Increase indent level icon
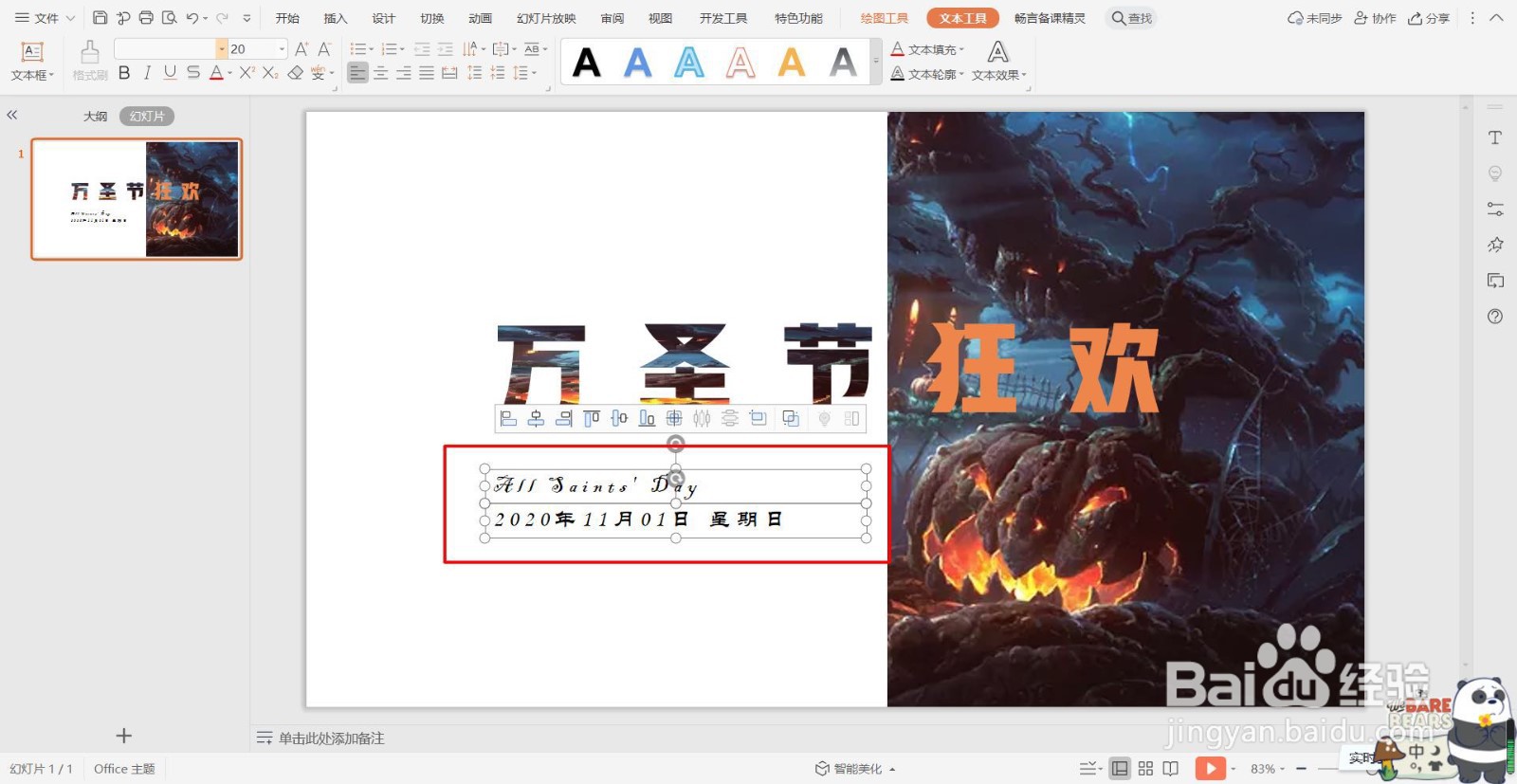Viewport: 1517px width, 784px height. [x=445, y=49]
